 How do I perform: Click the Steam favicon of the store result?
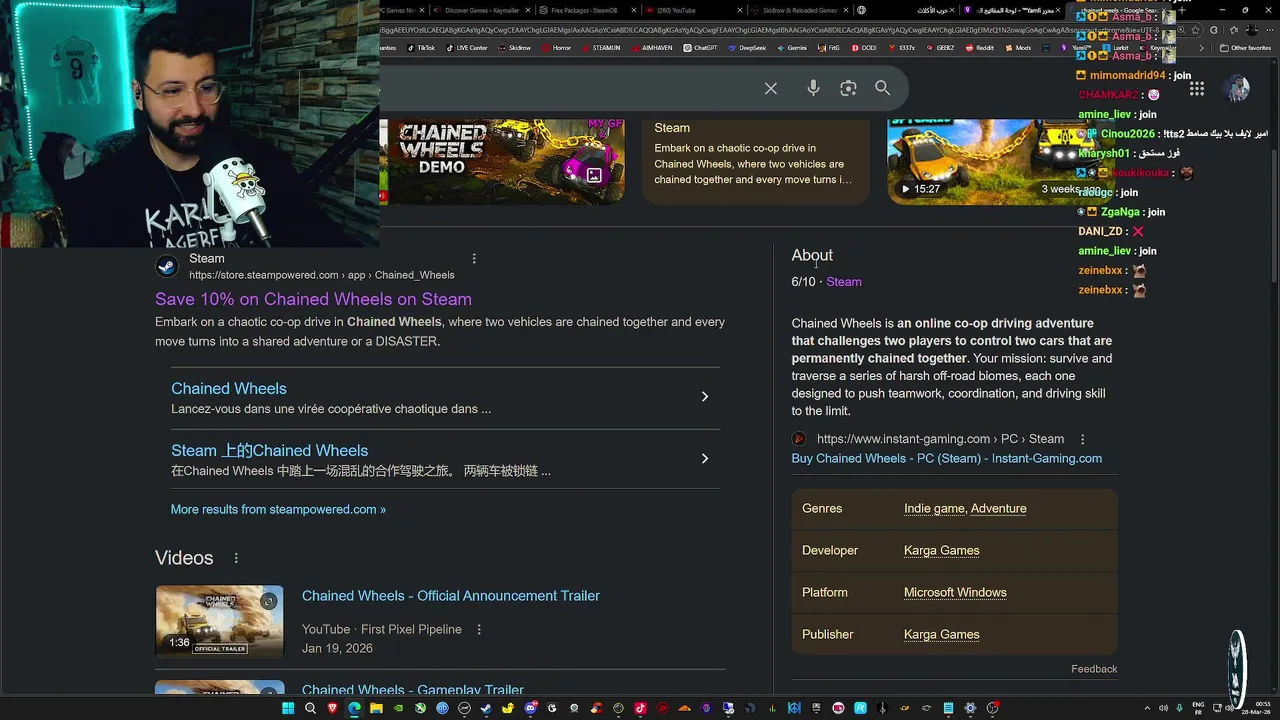(x=167, y=266)
